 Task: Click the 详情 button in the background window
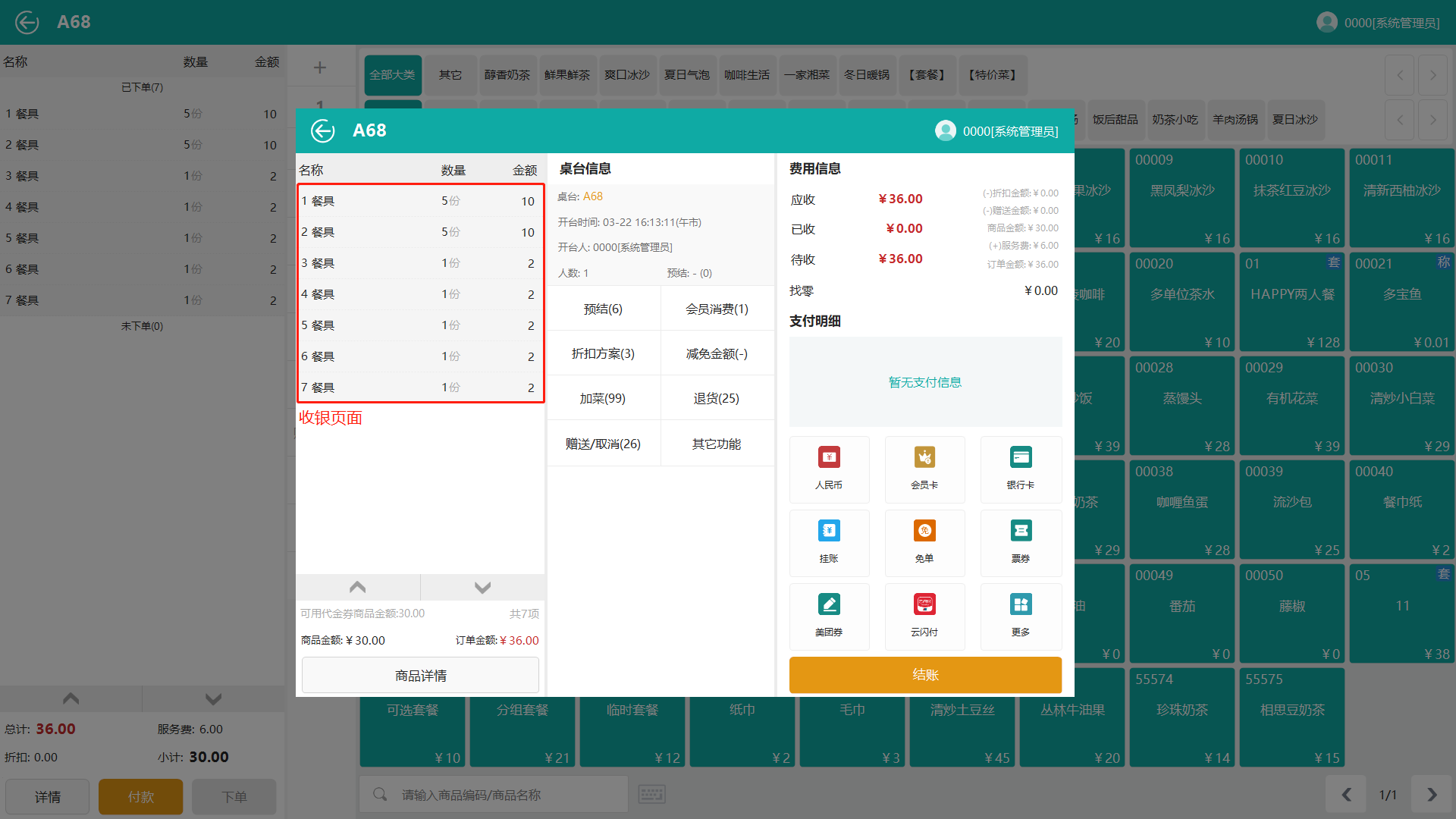(x=48, y=796)
